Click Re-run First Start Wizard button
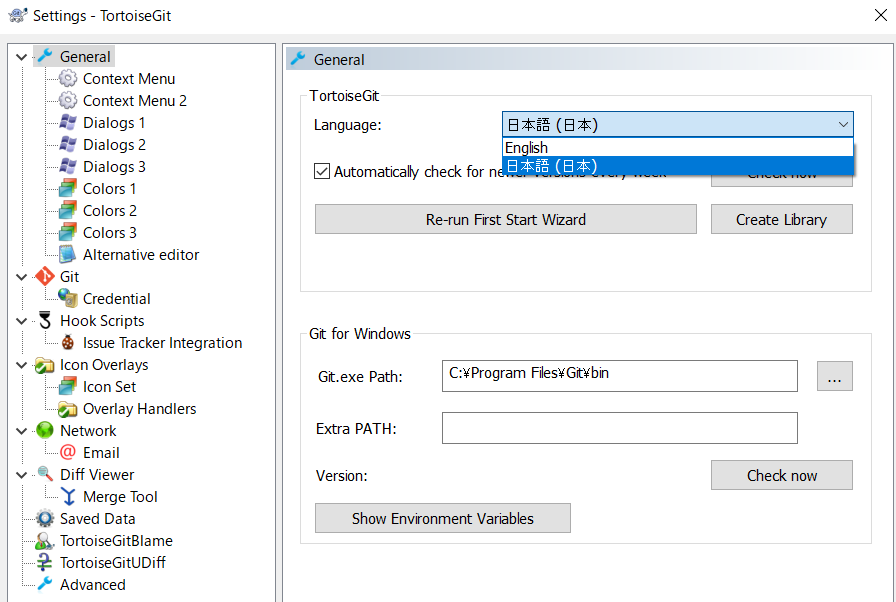This screenshot has width=896, height=602. click(x=505, y=220)
